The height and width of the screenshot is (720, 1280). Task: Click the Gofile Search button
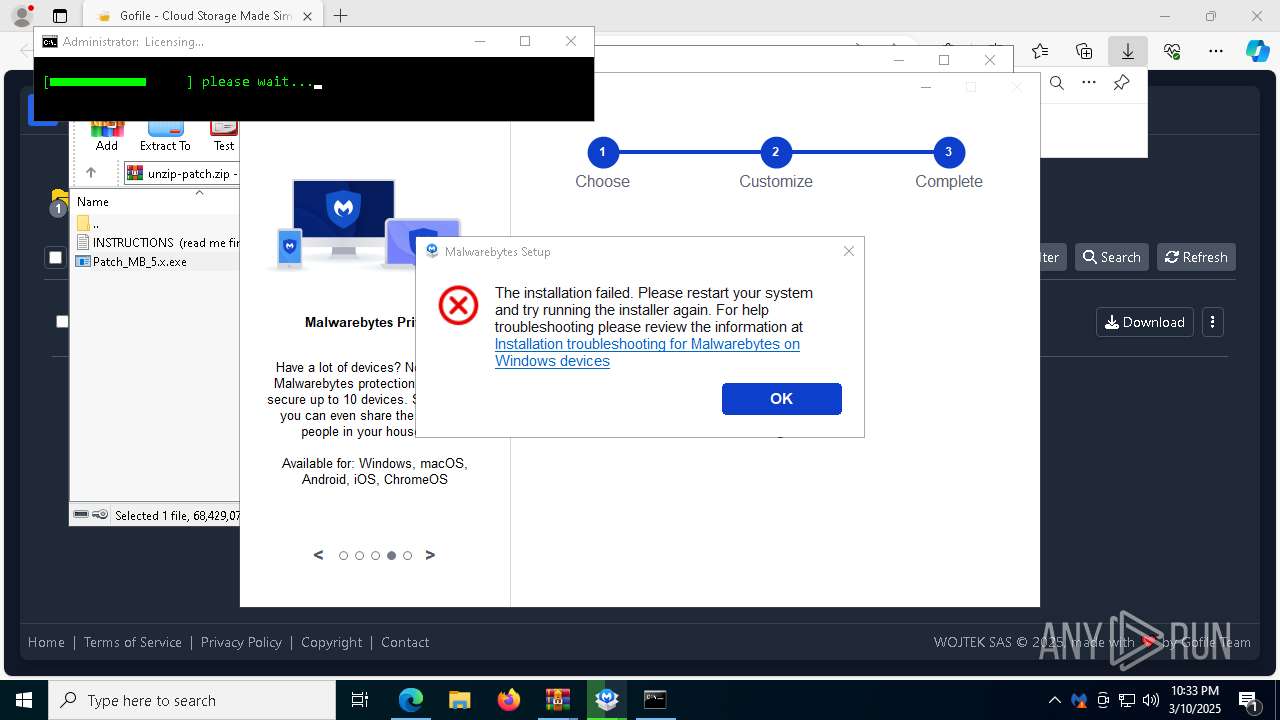(x=1111, y=257)
